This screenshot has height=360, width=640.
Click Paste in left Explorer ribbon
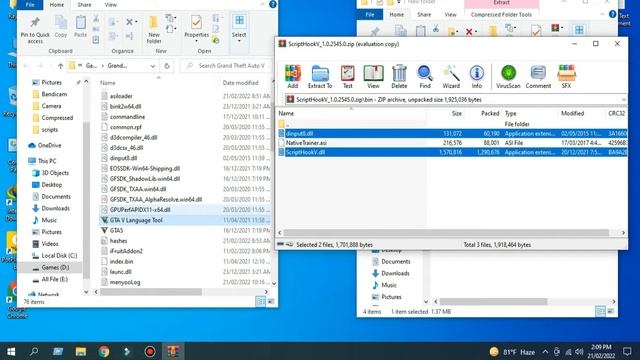(x=80, y=27)
